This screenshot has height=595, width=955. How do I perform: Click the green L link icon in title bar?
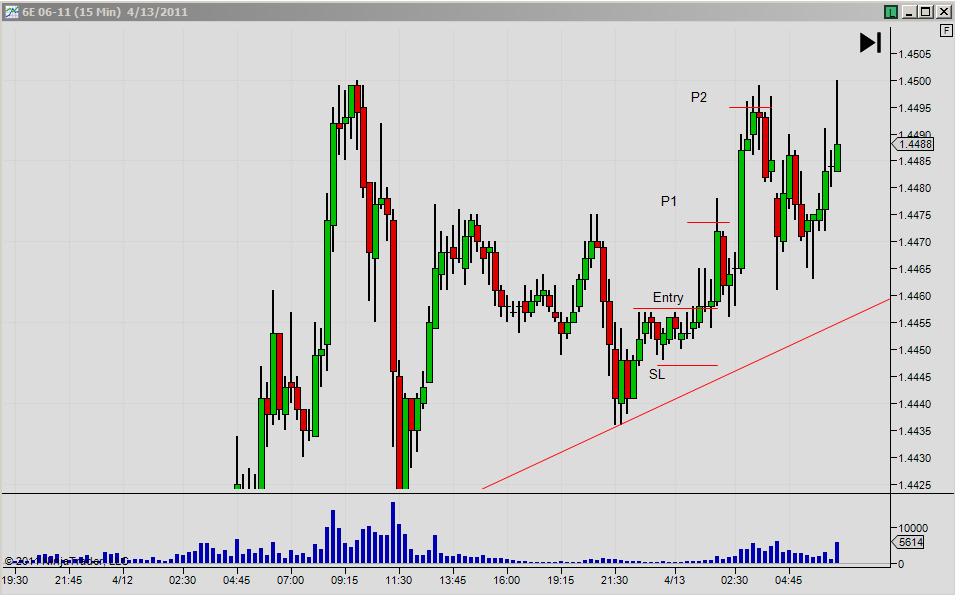890,12
